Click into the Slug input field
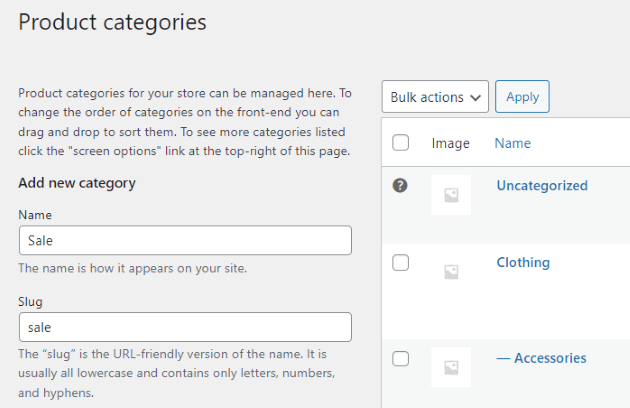 coord(185,327)
